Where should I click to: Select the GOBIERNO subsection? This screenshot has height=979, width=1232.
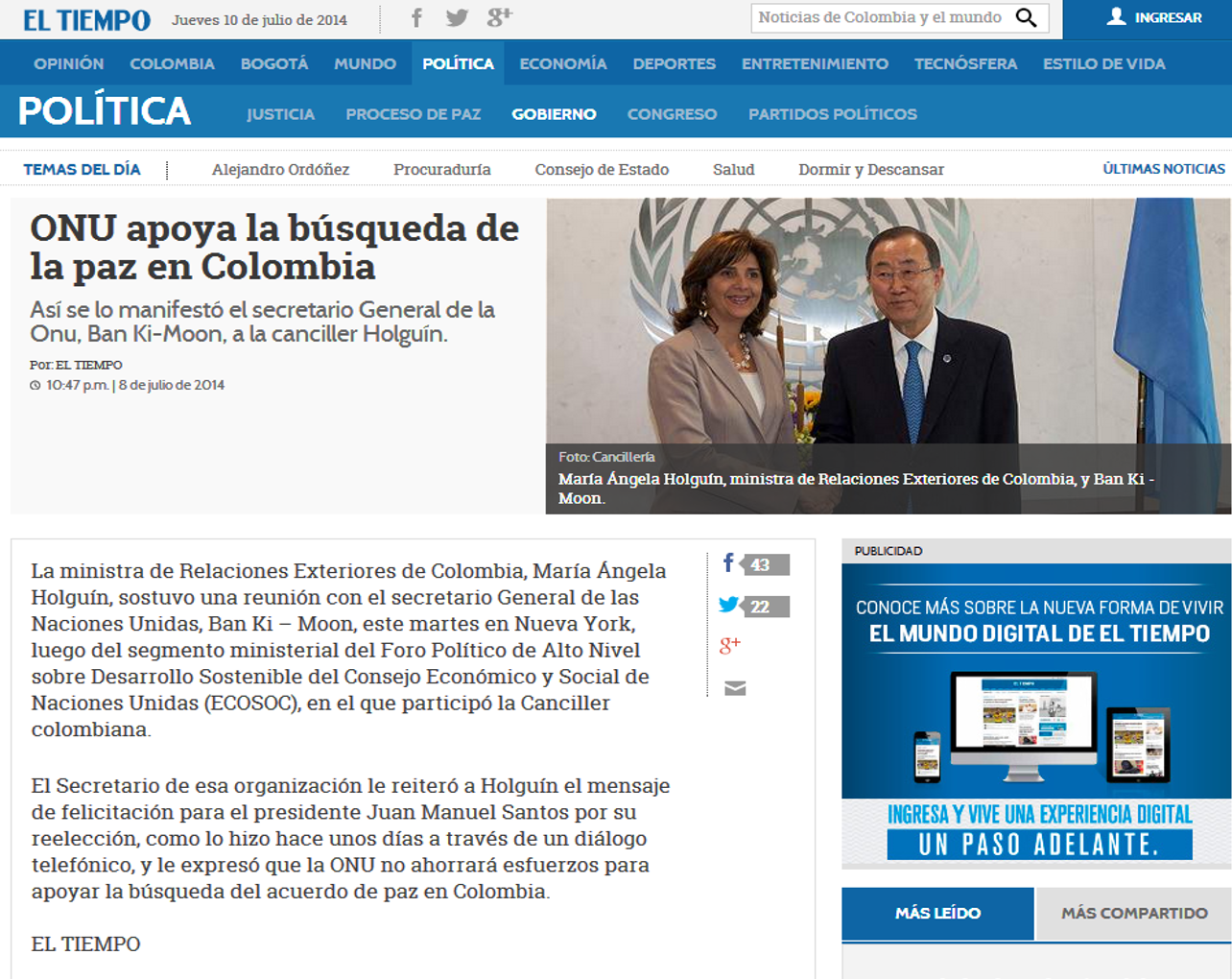click(x=554, y=114)
